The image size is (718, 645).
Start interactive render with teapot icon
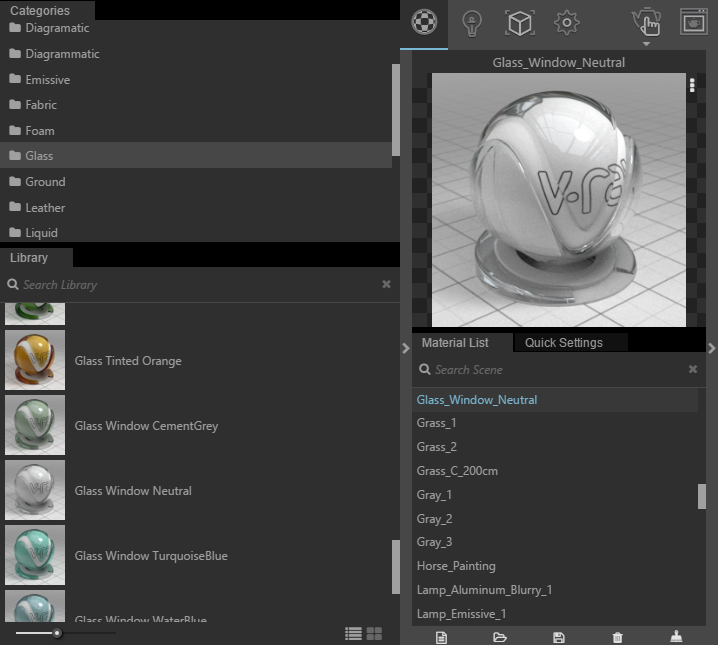tap(646, 21)
